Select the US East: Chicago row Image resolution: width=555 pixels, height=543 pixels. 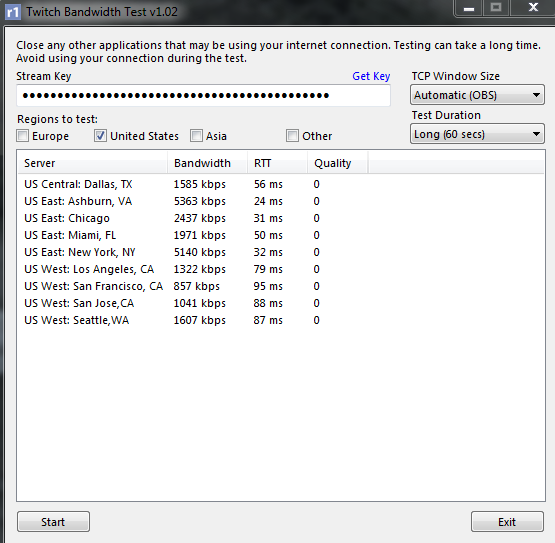pos(281,218)
